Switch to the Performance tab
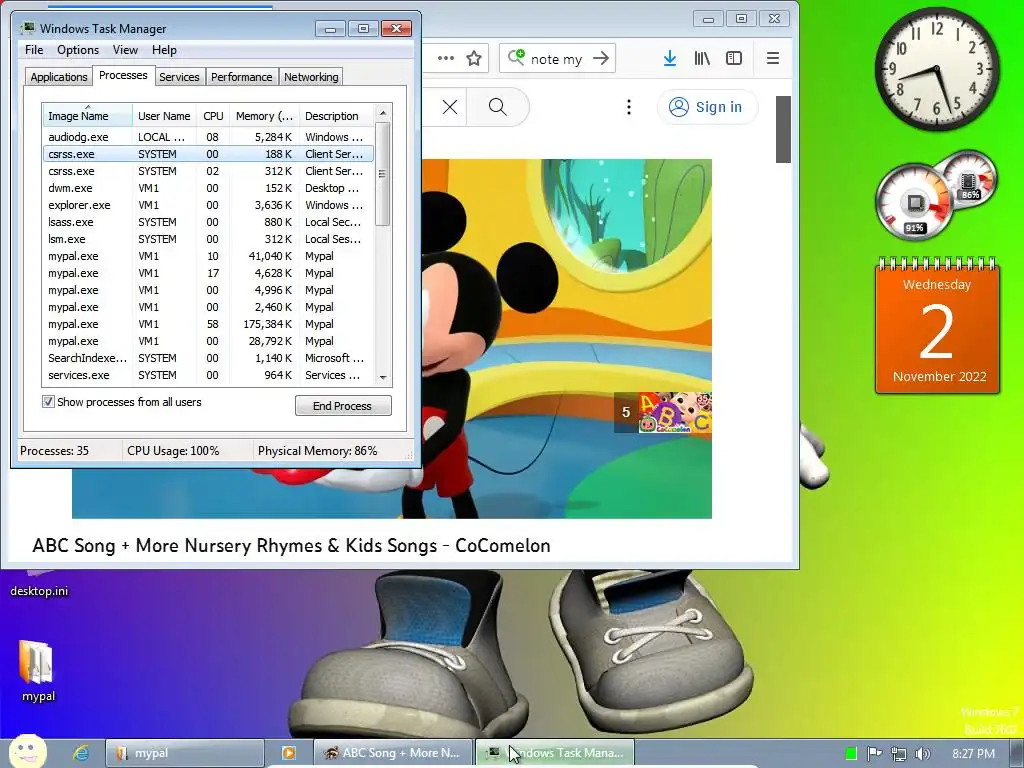This screenshot has height=768, width=1024. (241, 77)
